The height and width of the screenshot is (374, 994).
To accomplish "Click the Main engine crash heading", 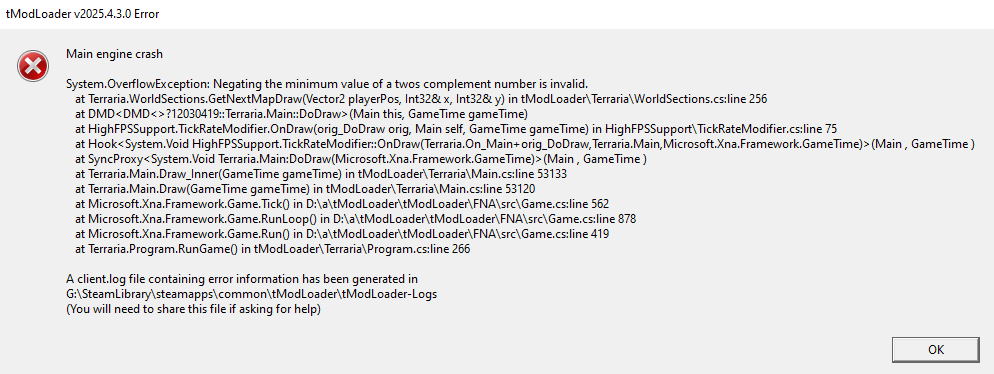I will 115,54.
